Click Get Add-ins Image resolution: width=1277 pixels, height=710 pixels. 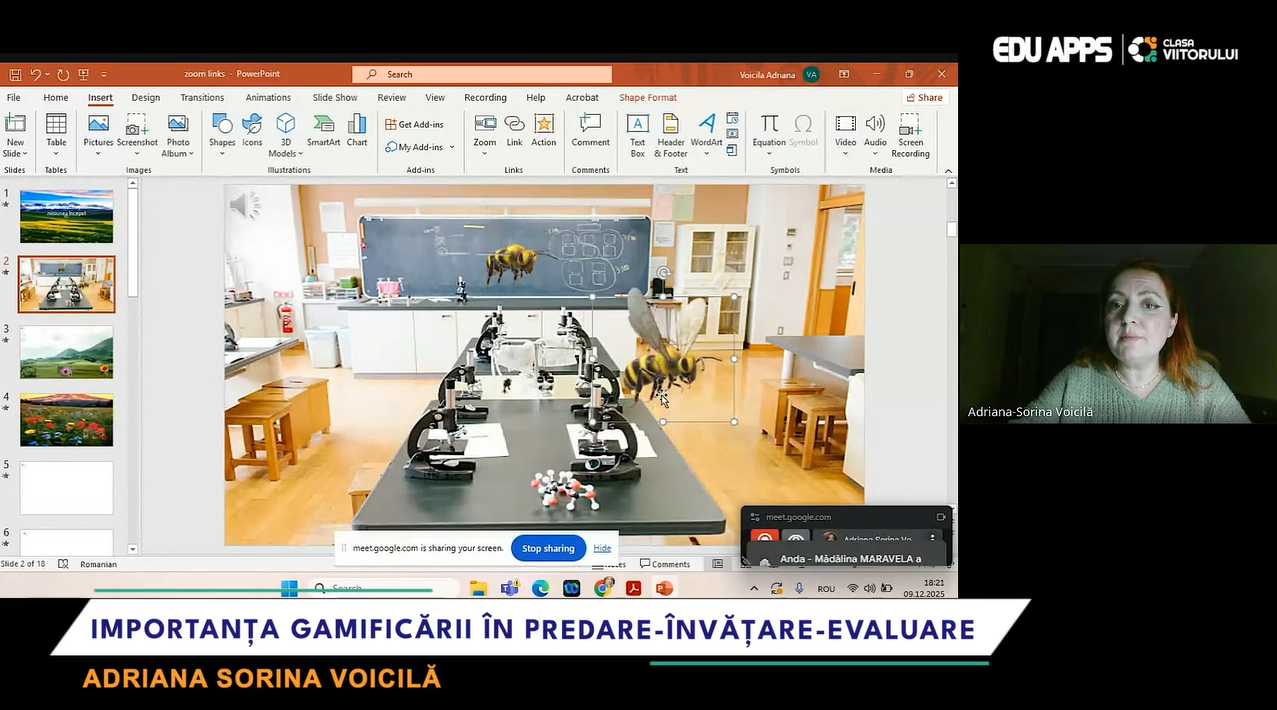coord(414,124)
